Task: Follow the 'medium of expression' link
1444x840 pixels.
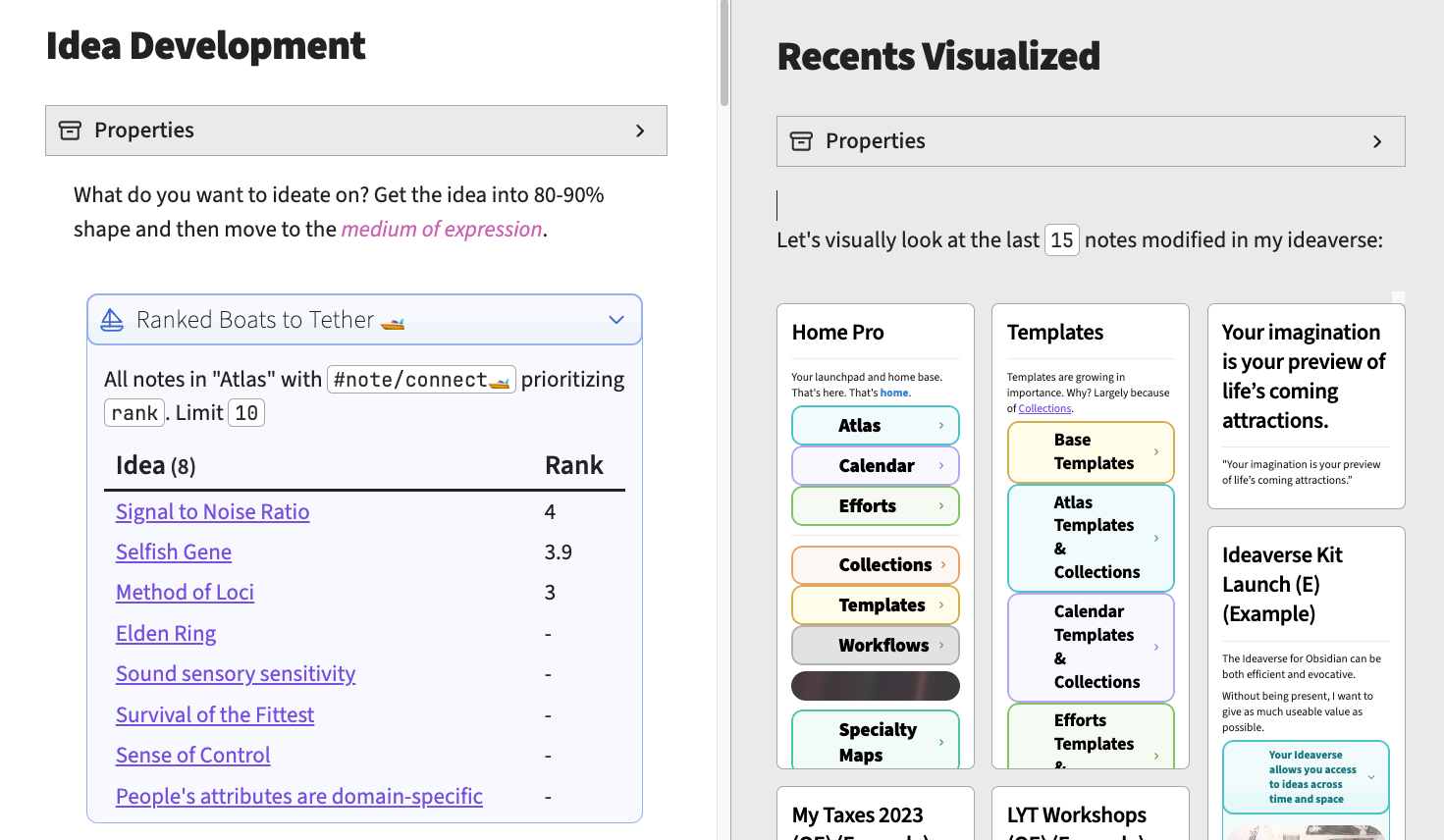Action: [x=442, y=229]
